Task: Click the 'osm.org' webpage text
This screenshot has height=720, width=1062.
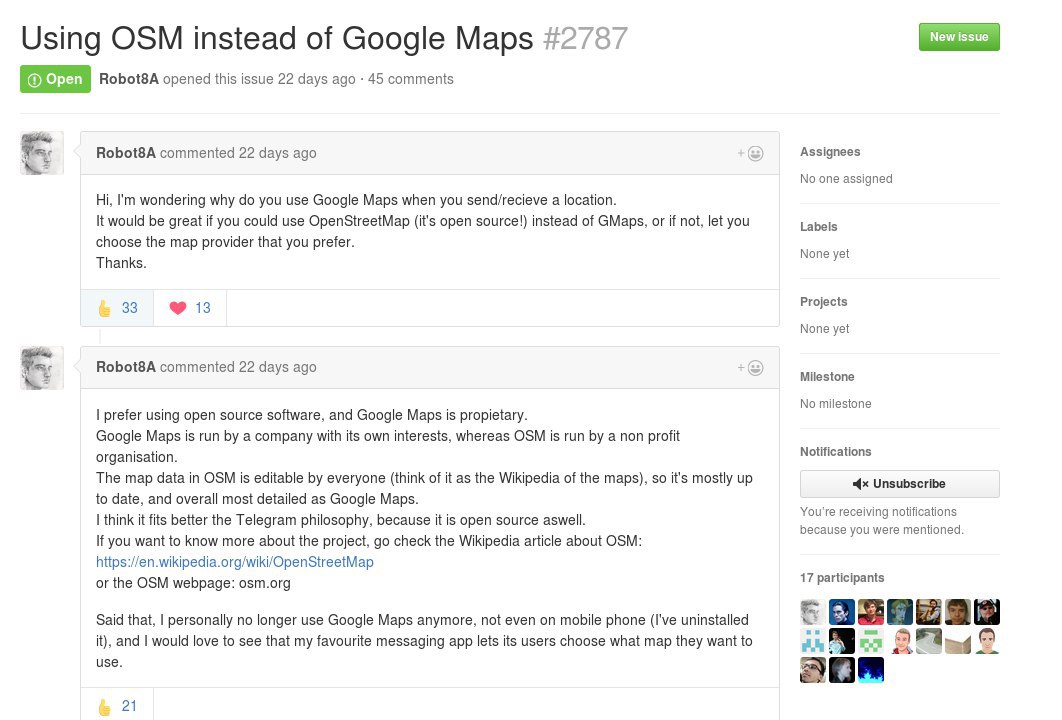Action: 265,583
